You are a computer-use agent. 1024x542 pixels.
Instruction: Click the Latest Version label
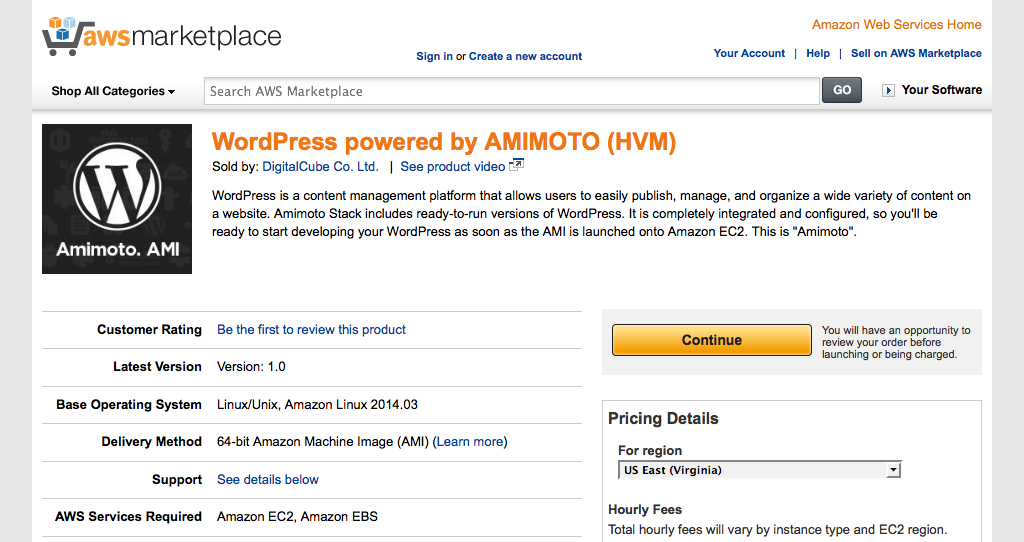pos(157,367)
